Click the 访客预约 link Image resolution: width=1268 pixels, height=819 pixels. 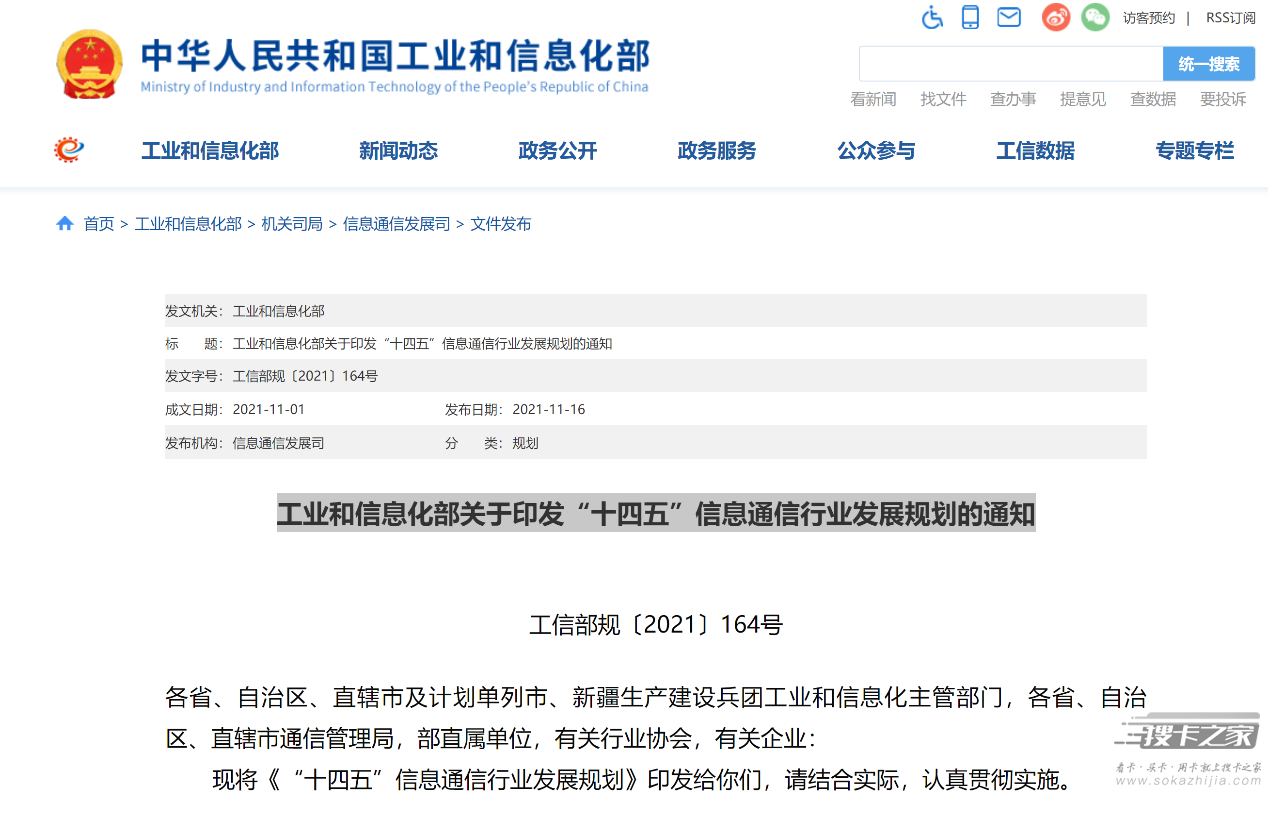coord(1148,18)
